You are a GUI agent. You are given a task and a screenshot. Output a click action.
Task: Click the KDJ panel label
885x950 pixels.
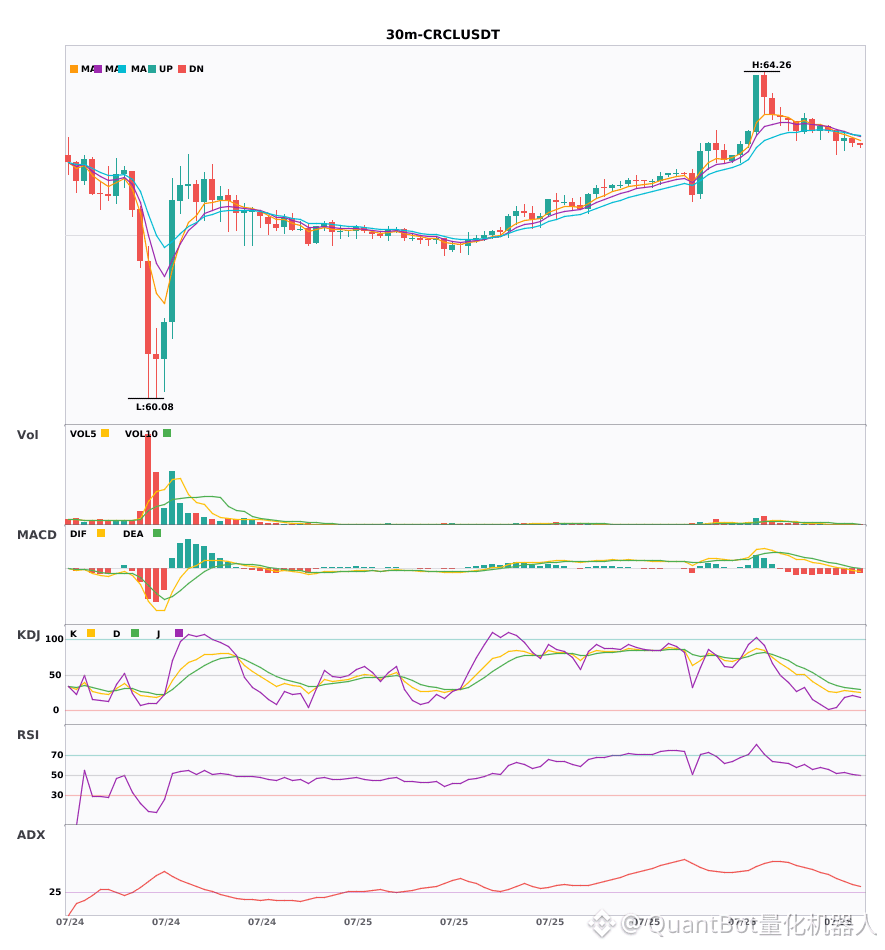pyautogui.click(x=28, y=635)
